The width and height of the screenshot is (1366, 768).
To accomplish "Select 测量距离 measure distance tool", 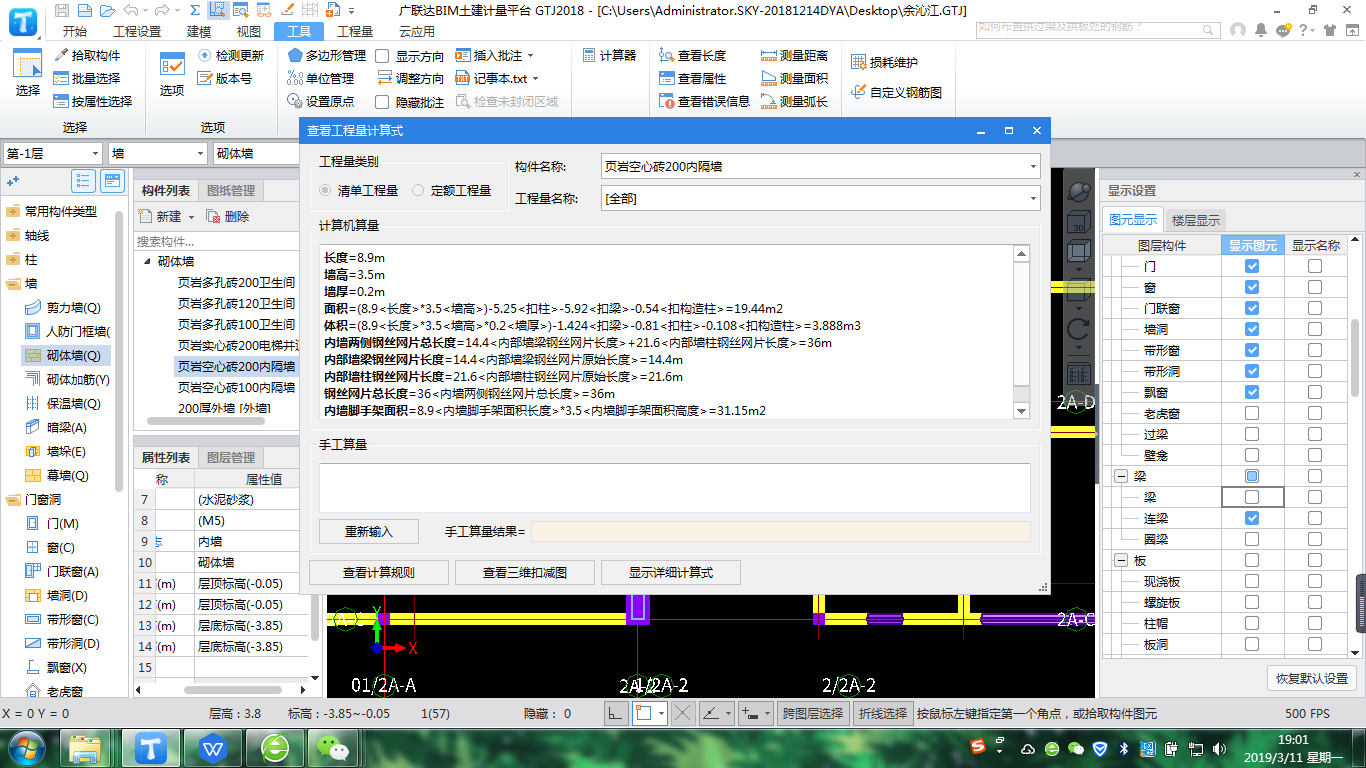I will 795,56.
